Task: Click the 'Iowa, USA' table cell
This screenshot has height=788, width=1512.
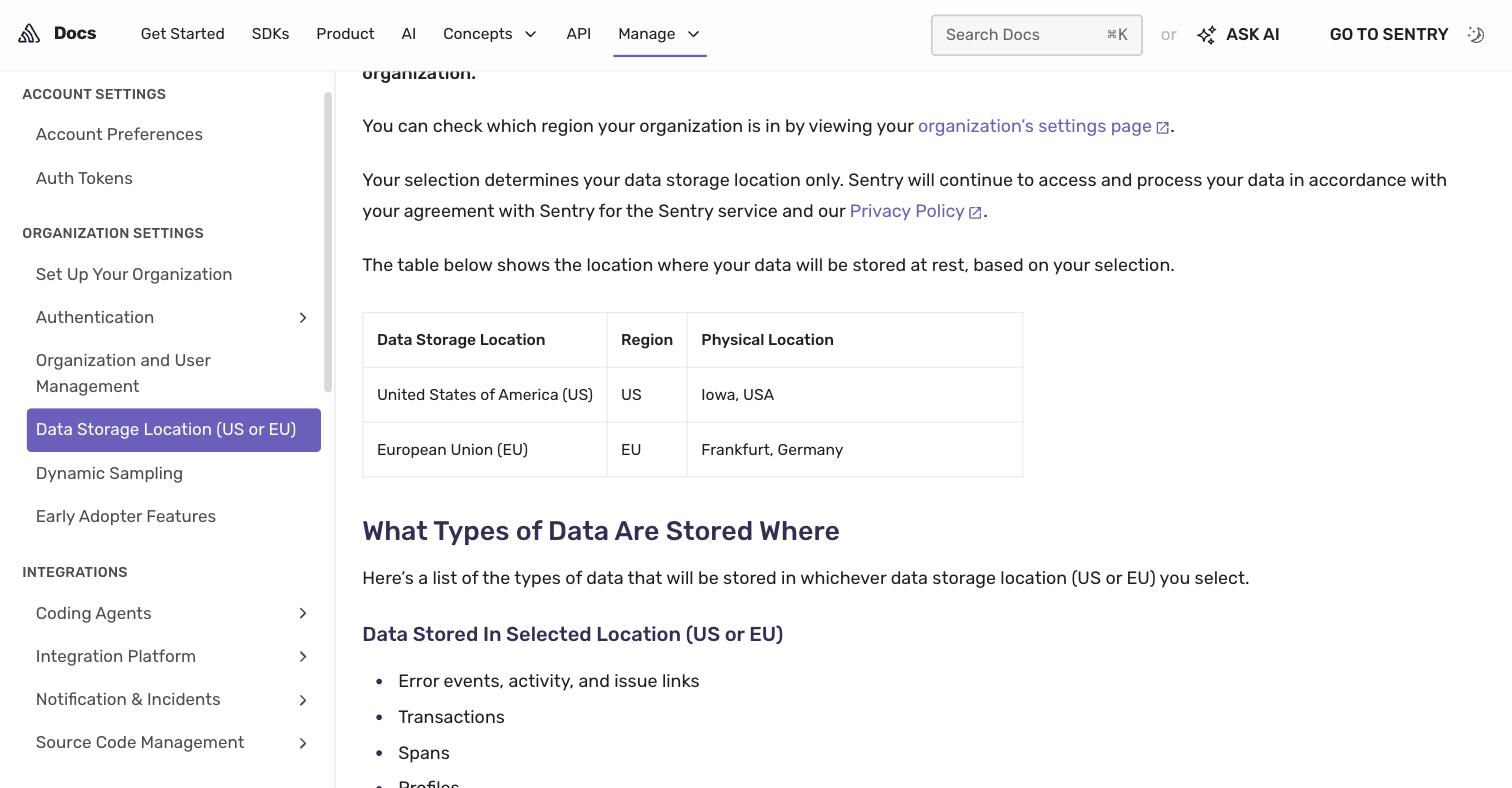Action: coord(855,395)
